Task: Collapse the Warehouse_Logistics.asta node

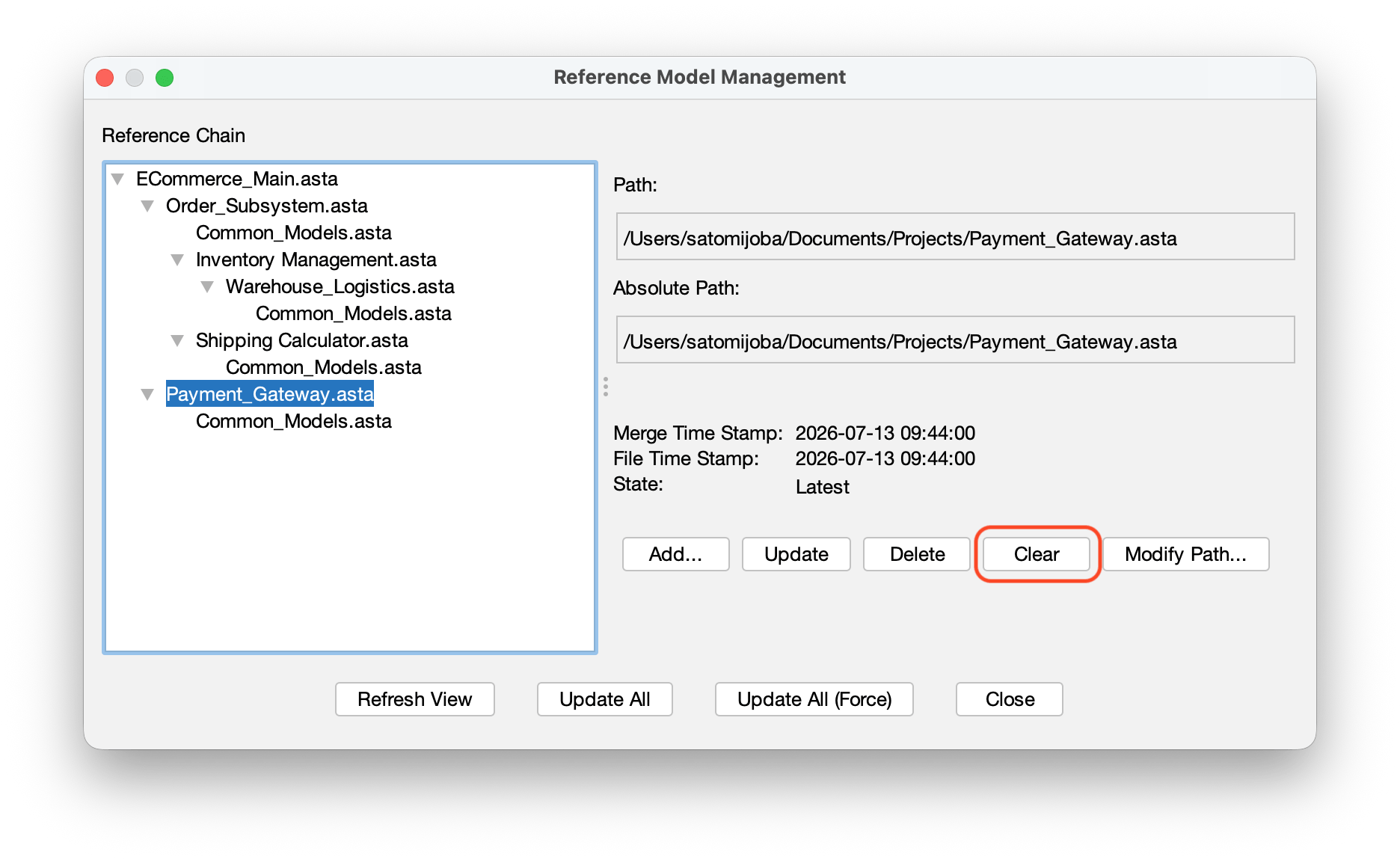Action: pos(207,287)
